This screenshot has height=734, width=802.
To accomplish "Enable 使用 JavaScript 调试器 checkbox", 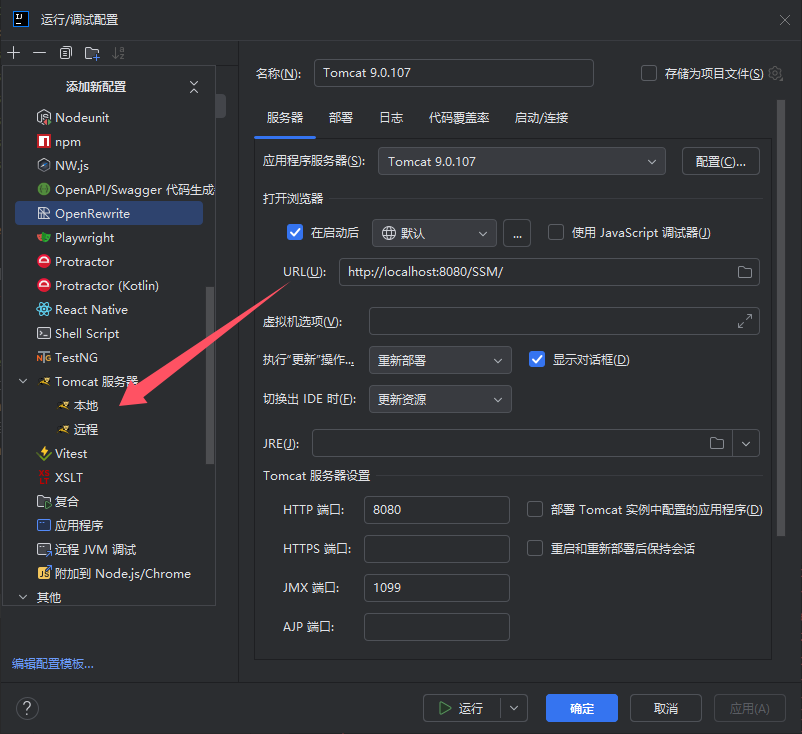I will click(x=556, y=233).
